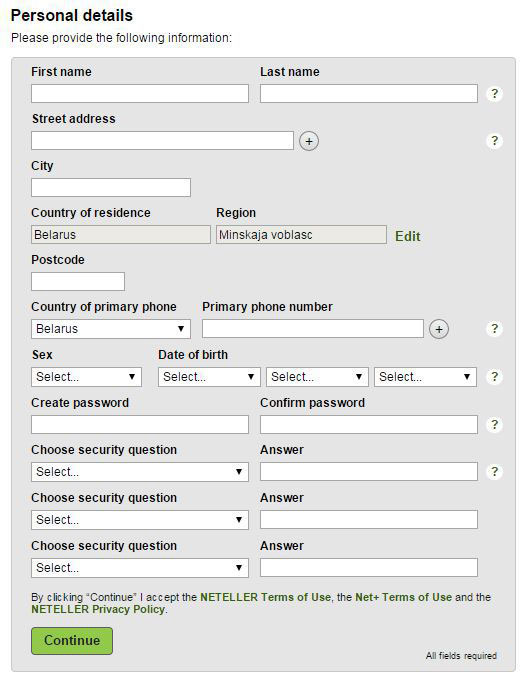The image size is (526, 678).
Task: Open the first Date of birth dropdown
Action: click(x=209, y=377)
